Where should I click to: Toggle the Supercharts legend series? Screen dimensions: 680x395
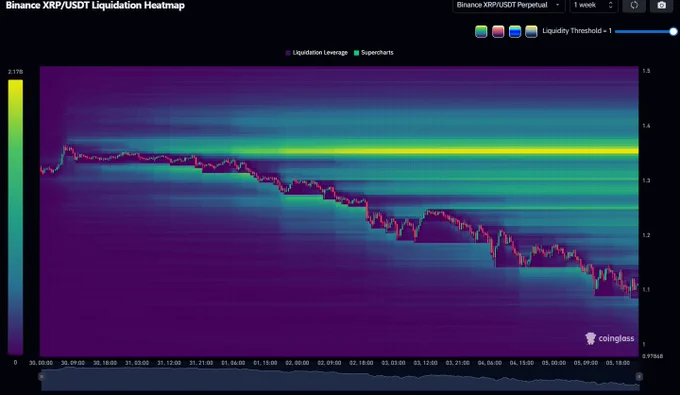[x=374, y=52]
